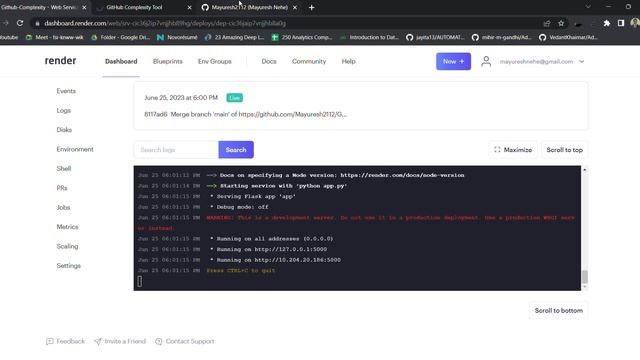The width and height of the screenshot is (640, 360).
Task: Open Jobs in the sidebar
Action: pos(63,207)
